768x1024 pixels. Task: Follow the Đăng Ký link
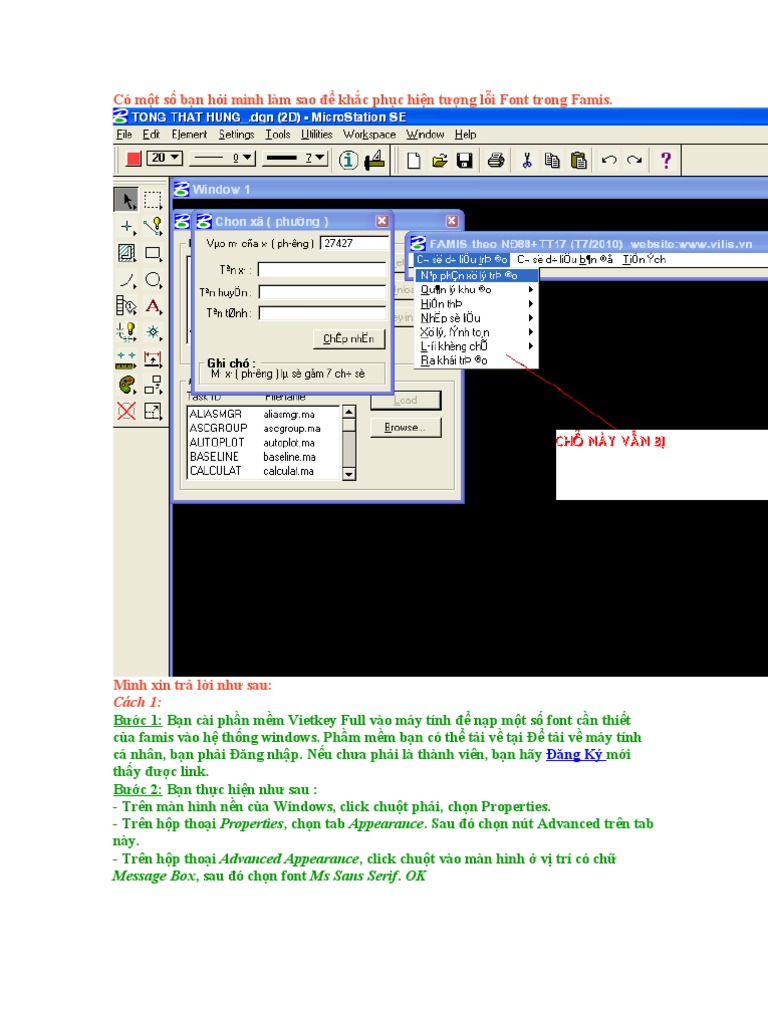click(575, 754)
